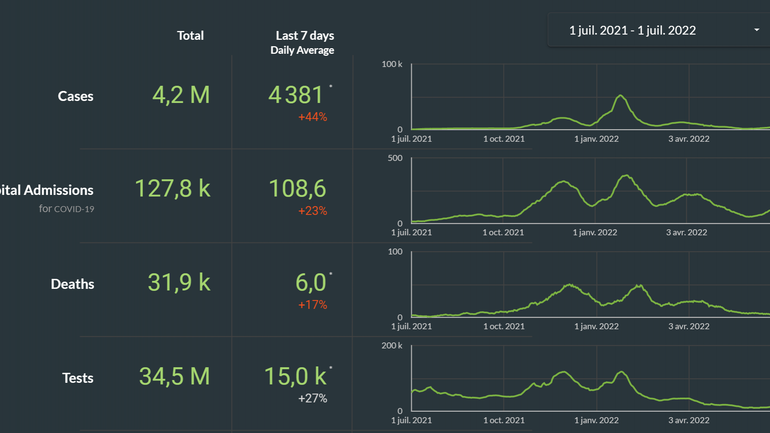Click the +23% admissions change
This screenshot has width=770, height=433.
312,211
